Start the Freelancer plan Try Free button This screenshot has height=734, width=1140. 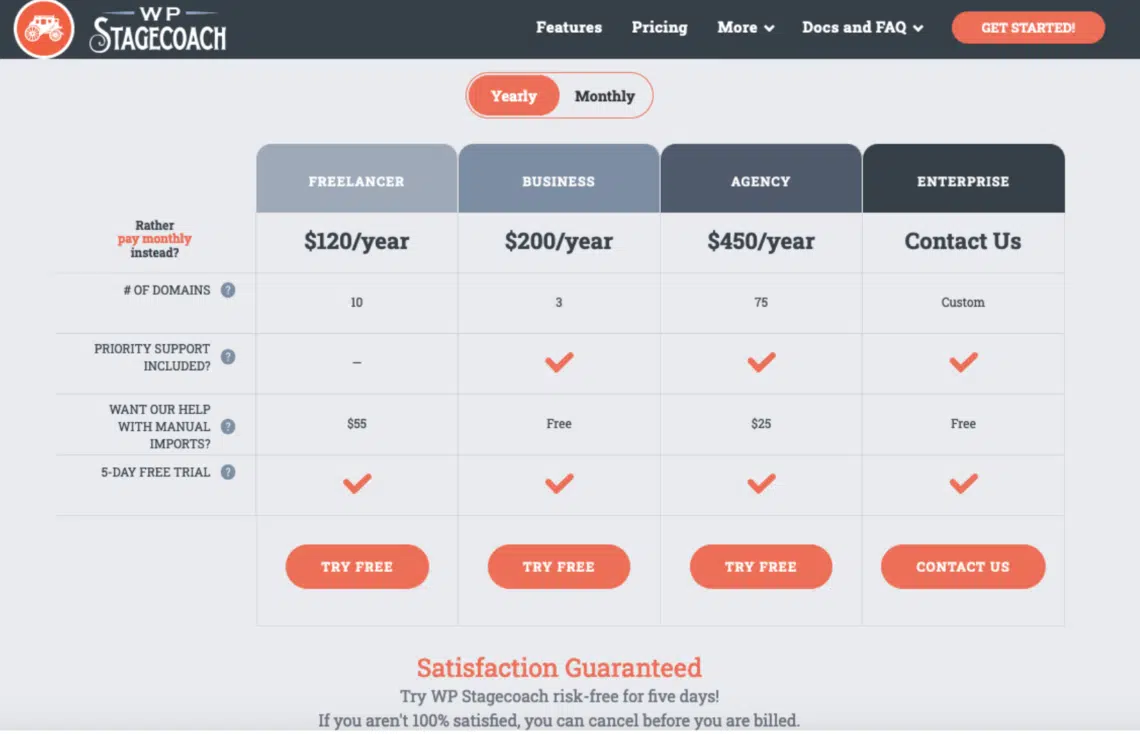[357, 566]
